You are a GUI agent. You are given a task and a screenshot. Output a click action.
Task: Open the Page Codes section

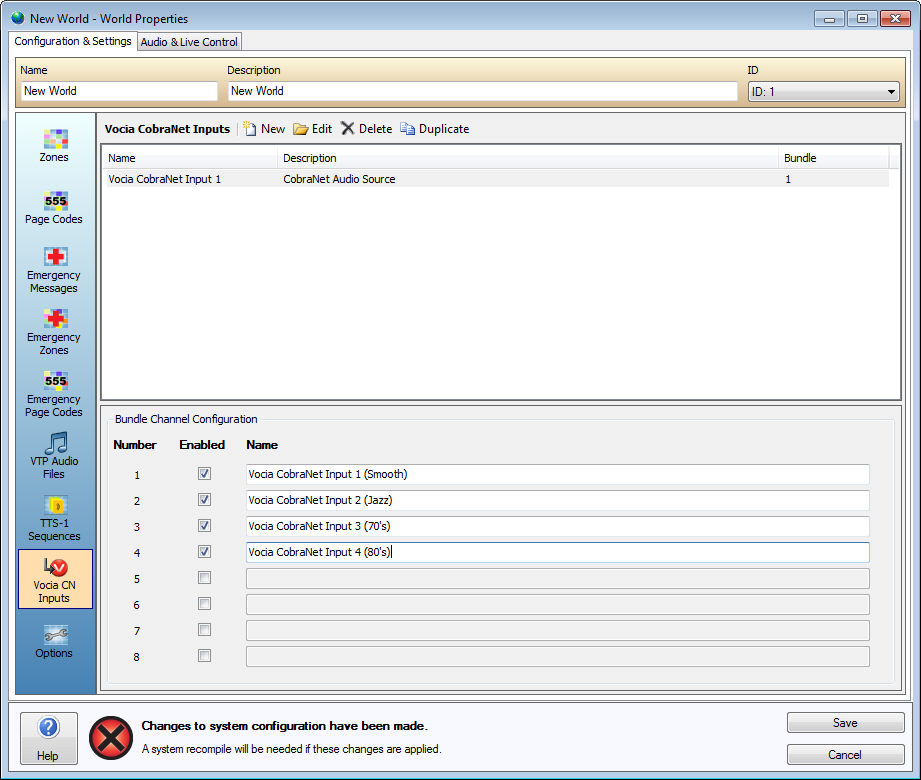tap(54, 208)
